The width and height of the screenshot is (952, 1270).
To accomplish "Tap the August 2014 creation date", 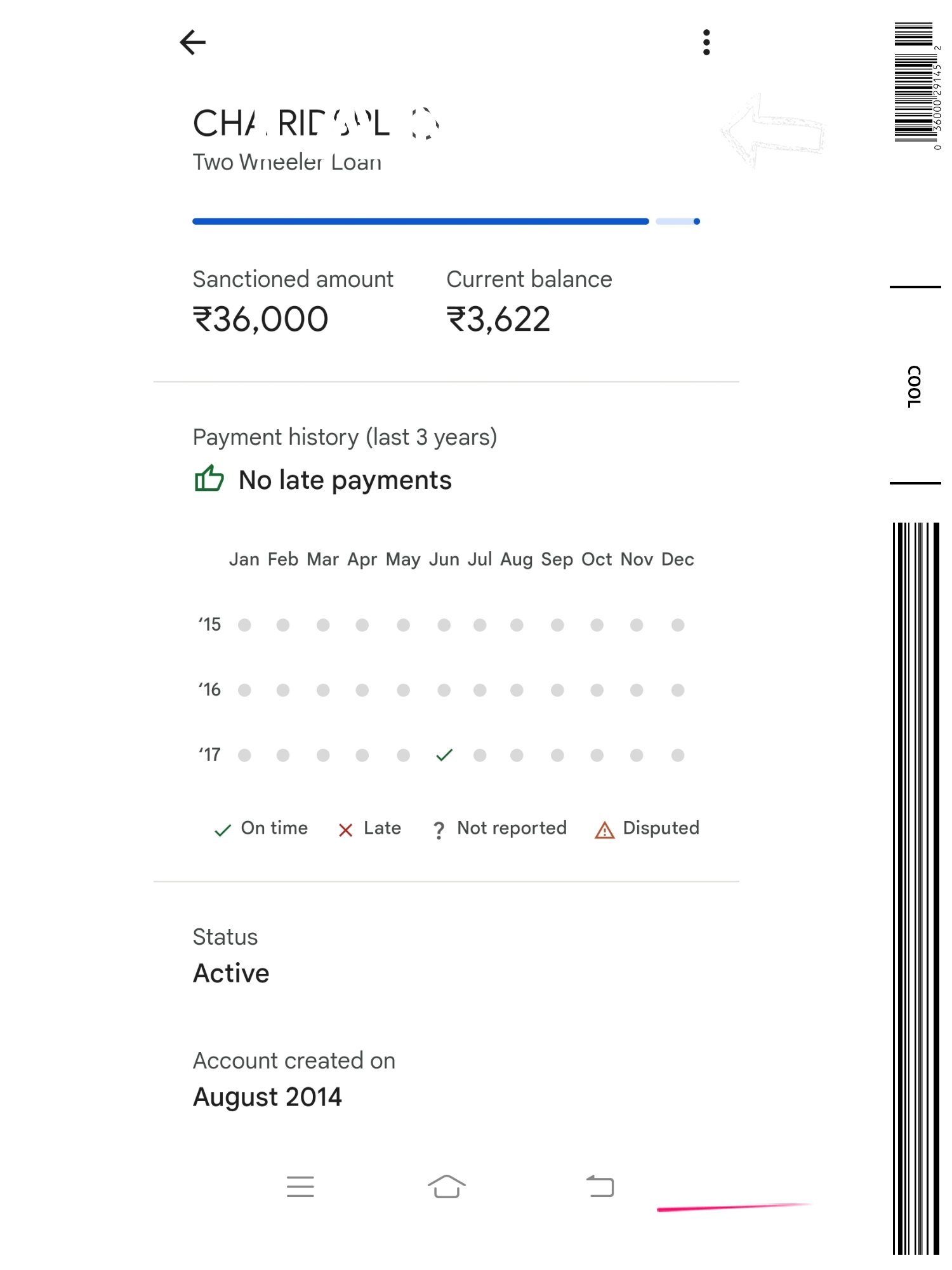I will pos(267,1097).
